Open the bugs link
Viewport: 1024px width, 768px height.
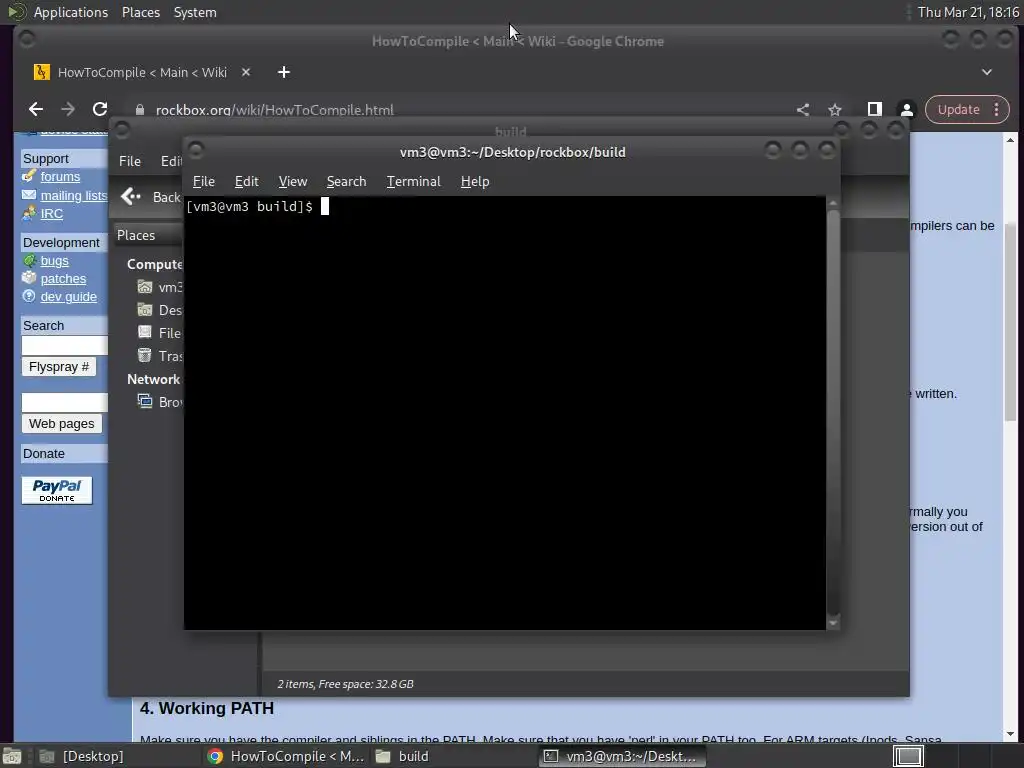click(x=54, y=261)
